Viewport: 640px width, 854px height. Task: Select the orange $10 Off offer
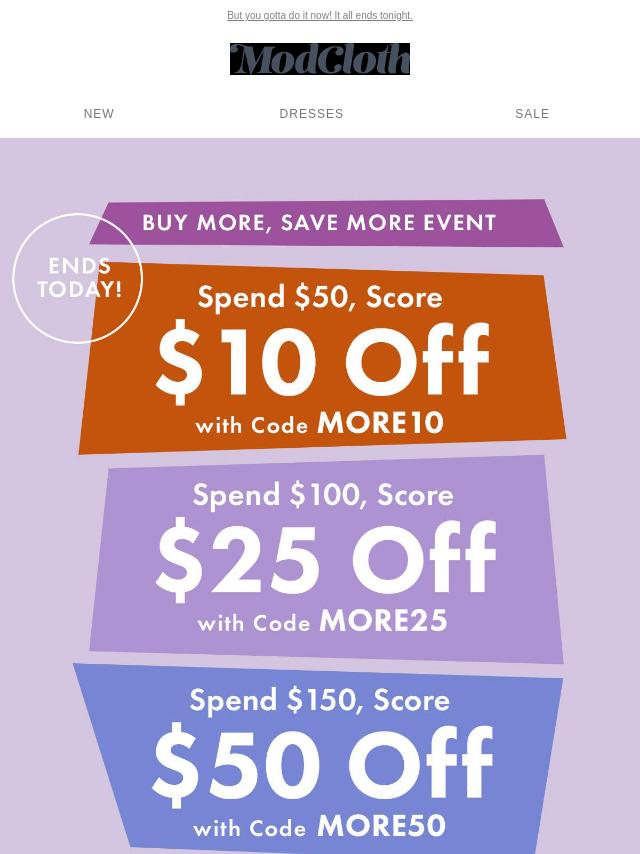[322, 358]
